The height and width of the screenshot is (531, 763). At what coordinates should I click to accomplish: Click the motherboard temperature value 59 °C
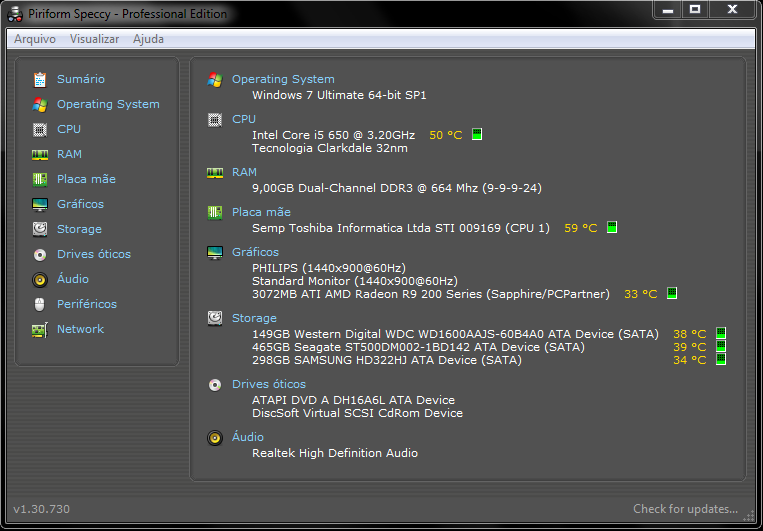coord(580,228)
